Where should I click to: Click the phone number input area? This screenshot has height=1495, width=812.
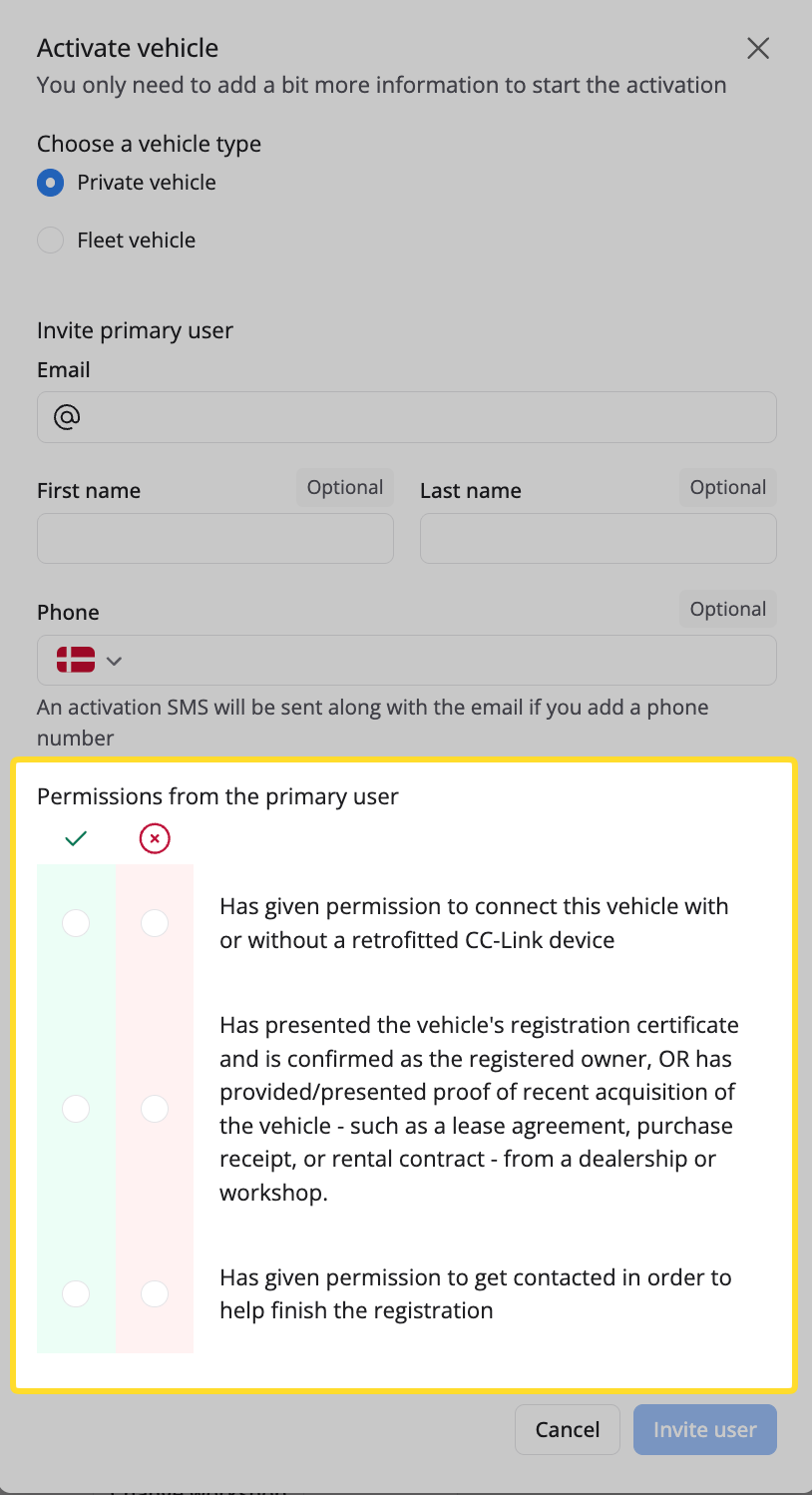[x=454, y=660]
